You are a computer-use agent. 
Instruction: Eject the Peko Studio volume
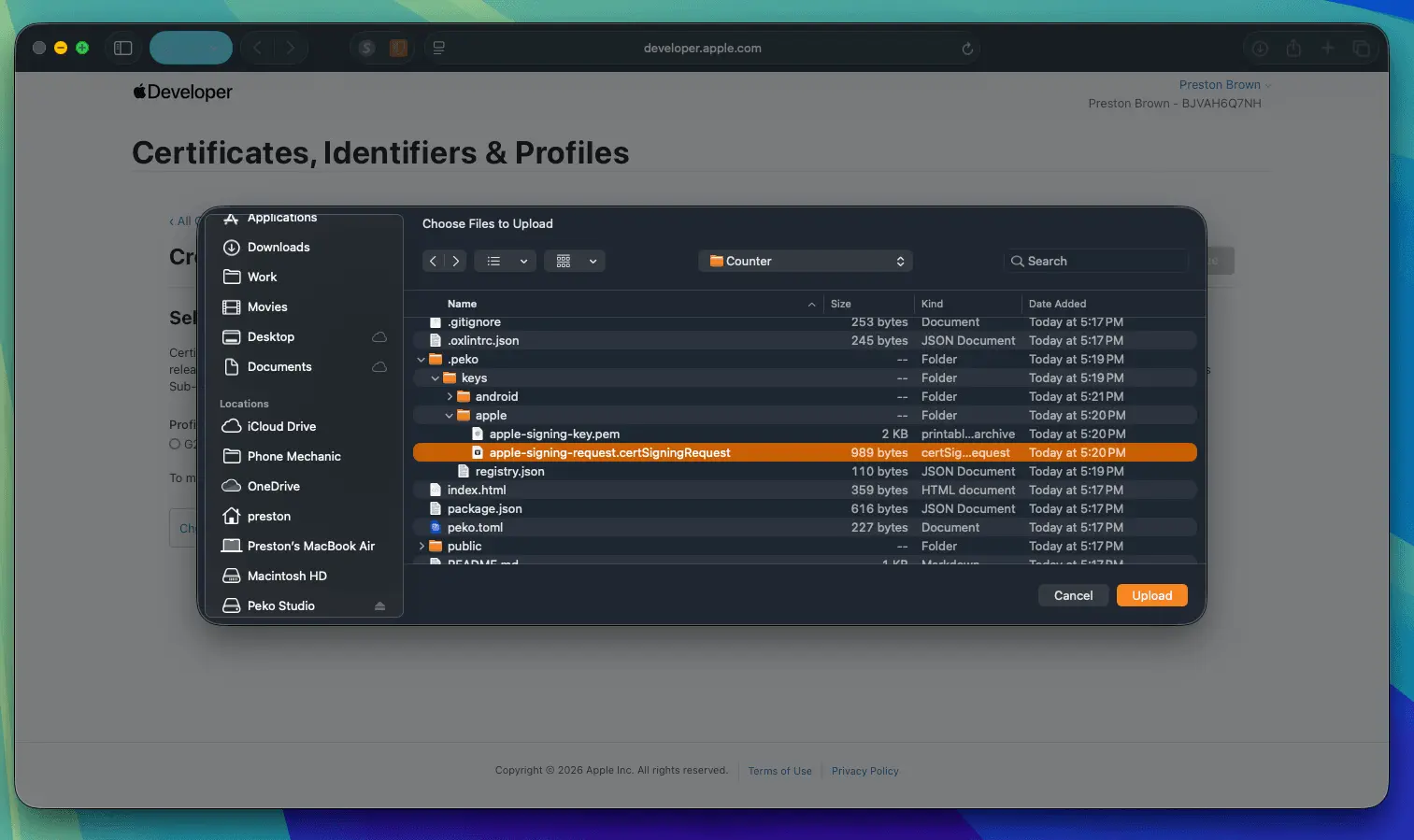(x=379, y=606)
